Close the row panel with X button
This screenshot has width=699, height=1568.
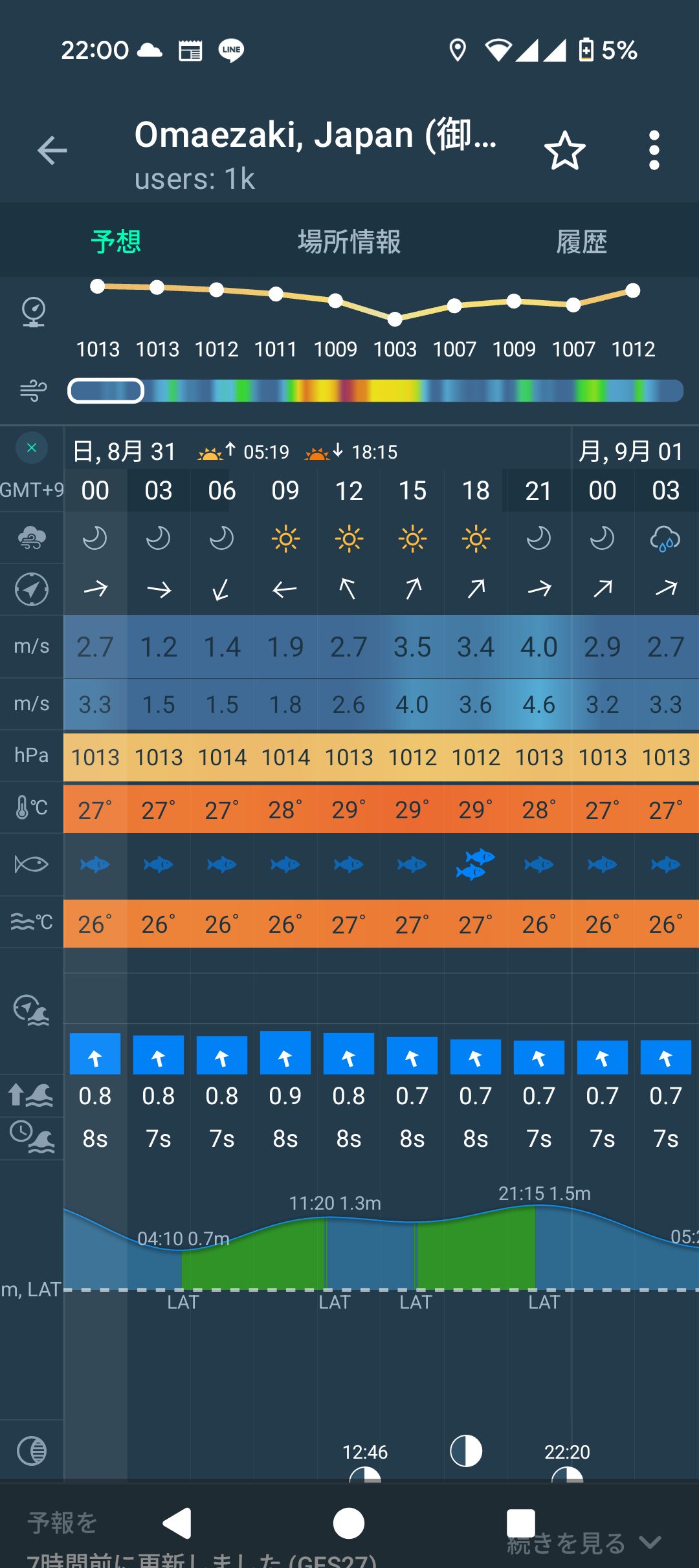point(32,448)
